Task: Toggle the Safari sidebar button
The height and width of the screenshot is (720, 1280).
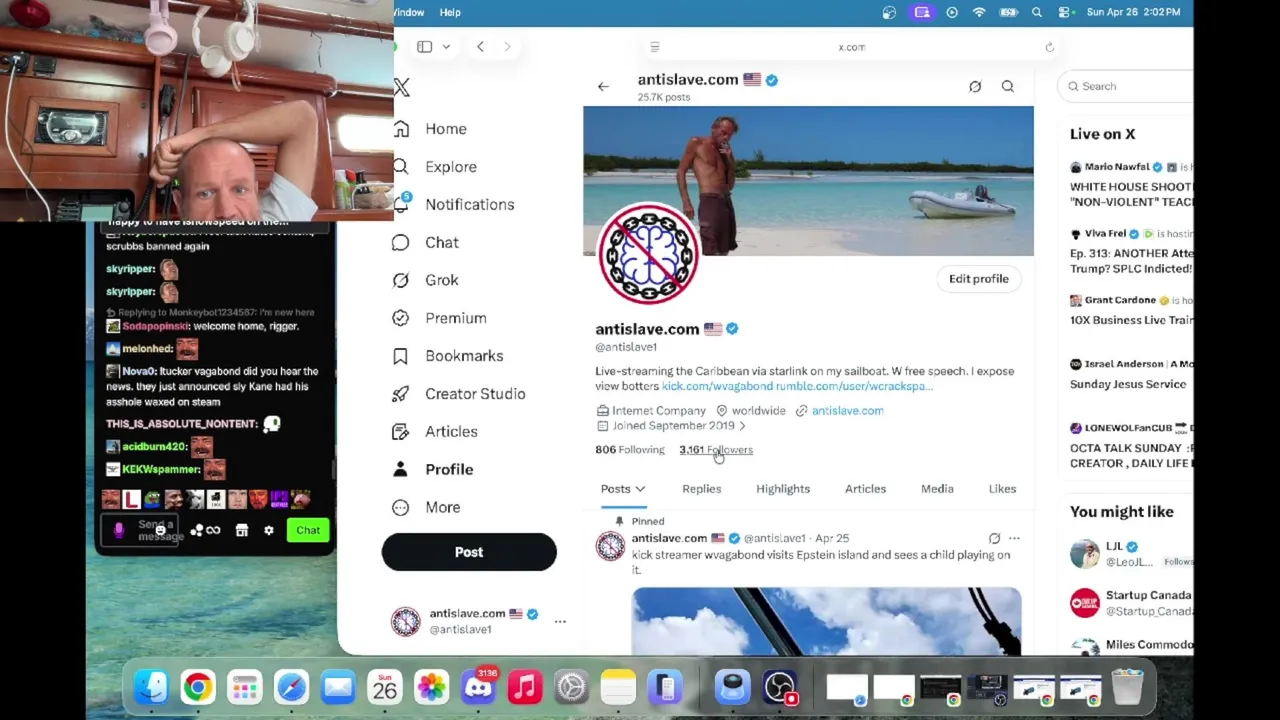Action: (424, 47)
